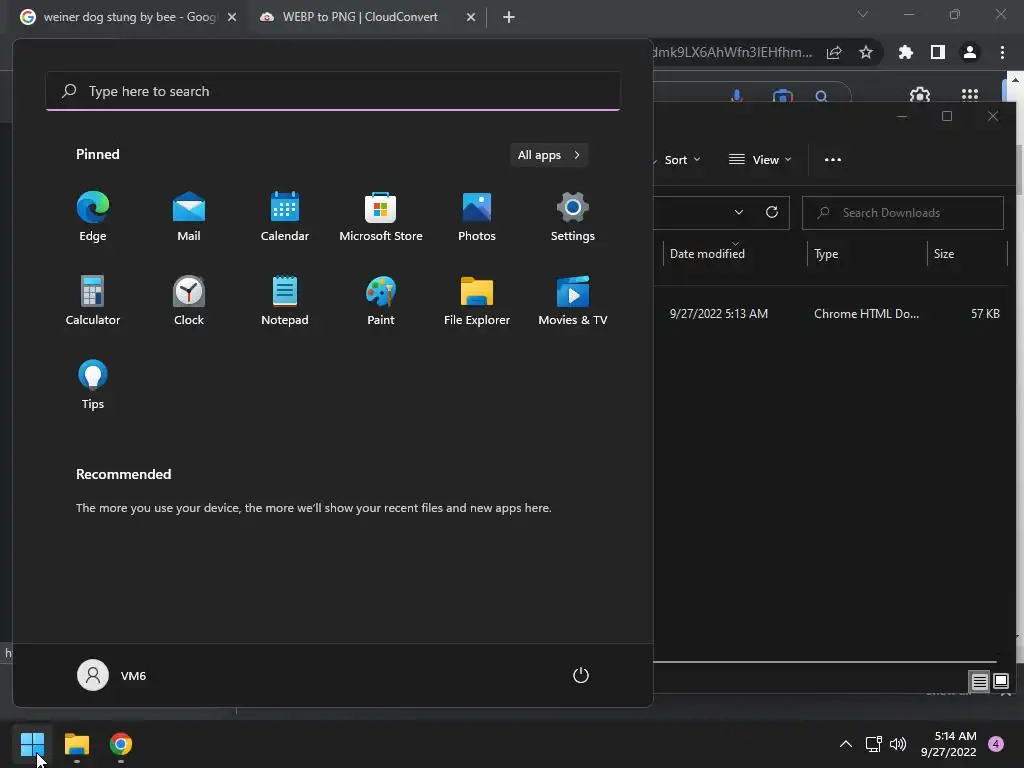Open the Mail app
The image size is (1024, 768).
pos(189,217)
